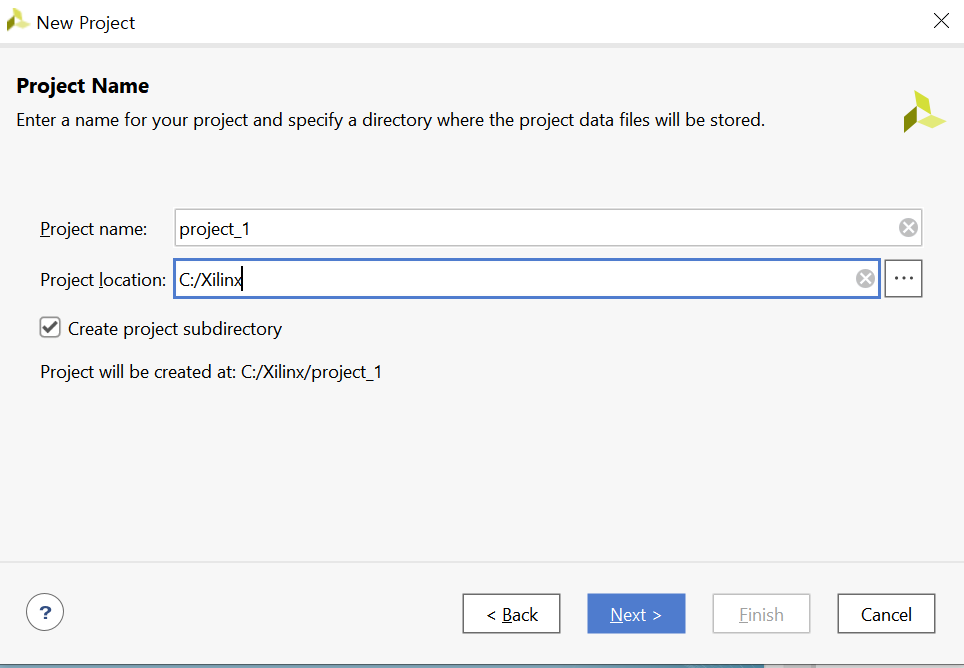Uncheck Create project subdirectory
This screenshot has height=668, width=964.
(x=50, y=328)
